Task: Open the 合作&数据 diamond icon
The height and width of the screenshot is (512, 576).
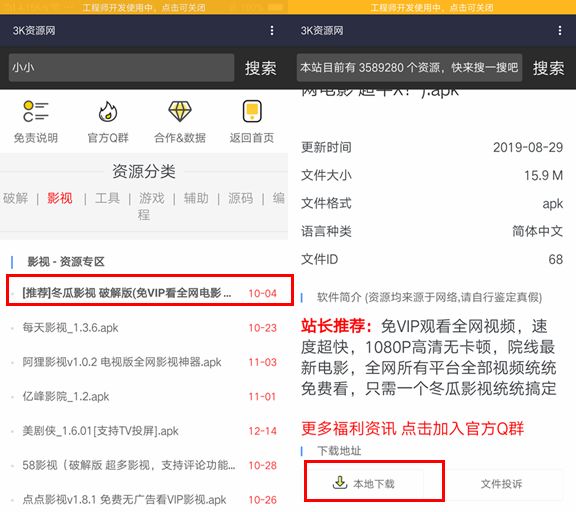Action: pos(180,111)
